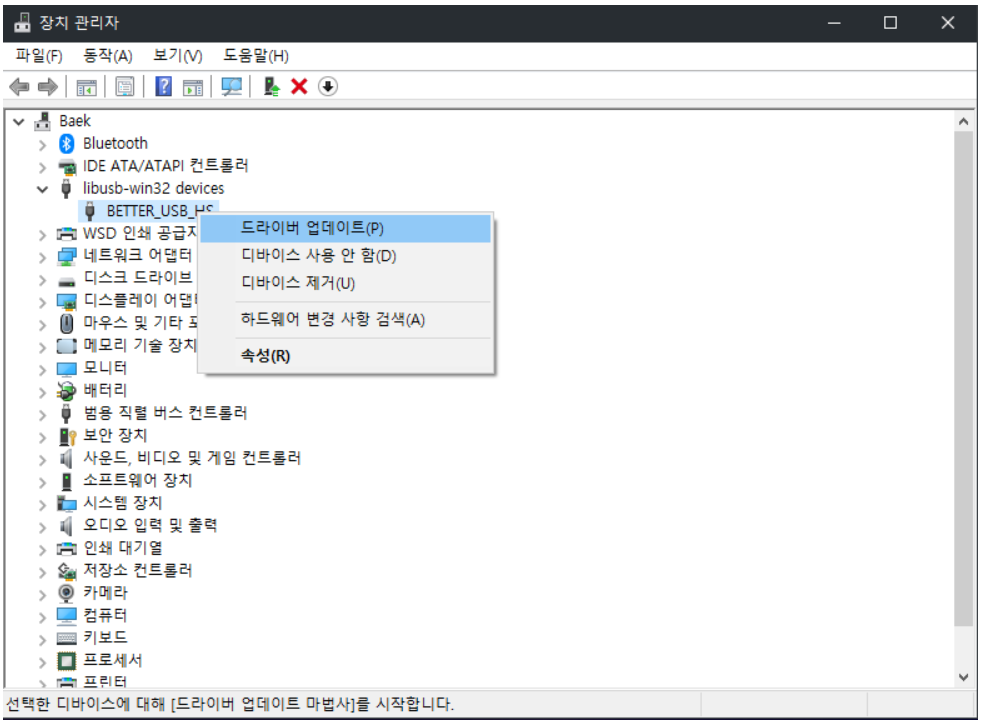The image size is (983, 724).
Task: Click the show/hide console tree toolbar icon
Action: (x=87, y=87)
